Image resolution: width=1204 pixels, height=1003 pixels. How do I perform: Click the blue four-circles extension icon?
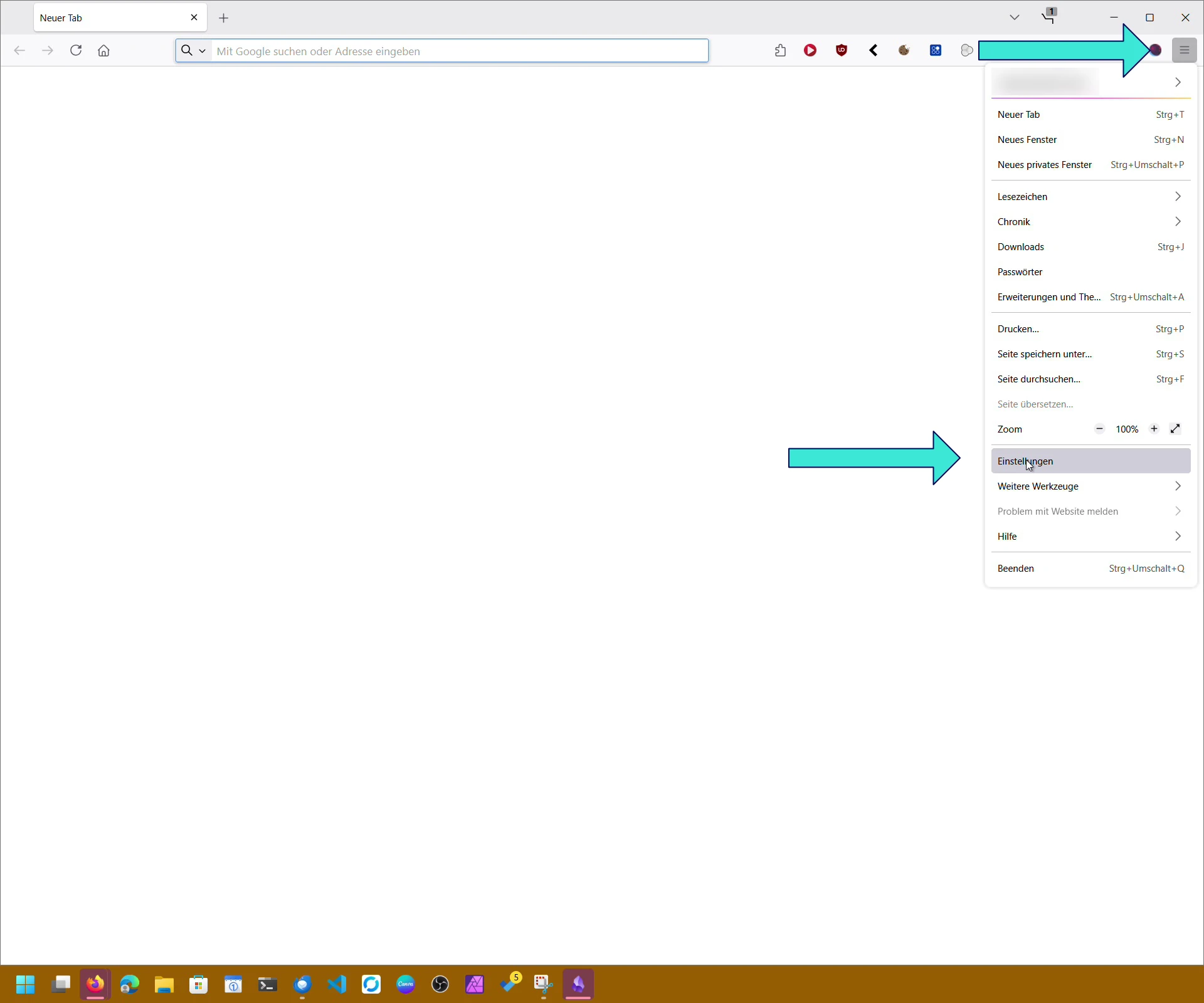[936, 51]
